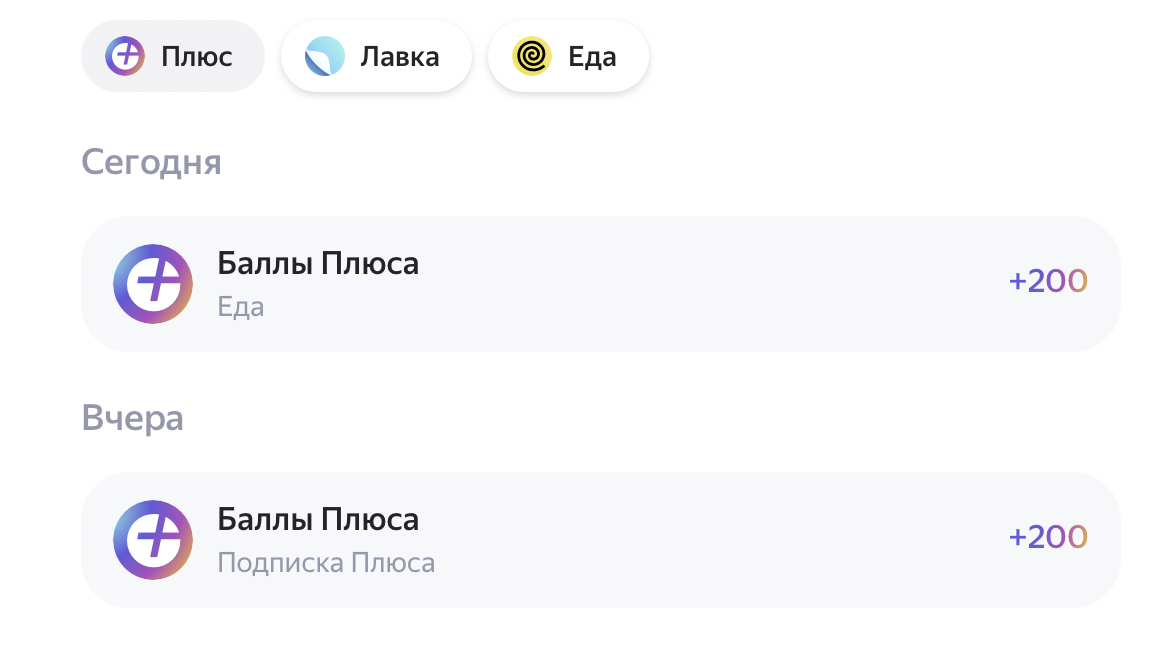Click the Подписка Плюса subtitle text
The width and height of the screenshot is (1168, 662).
click(x=326, y=563)
